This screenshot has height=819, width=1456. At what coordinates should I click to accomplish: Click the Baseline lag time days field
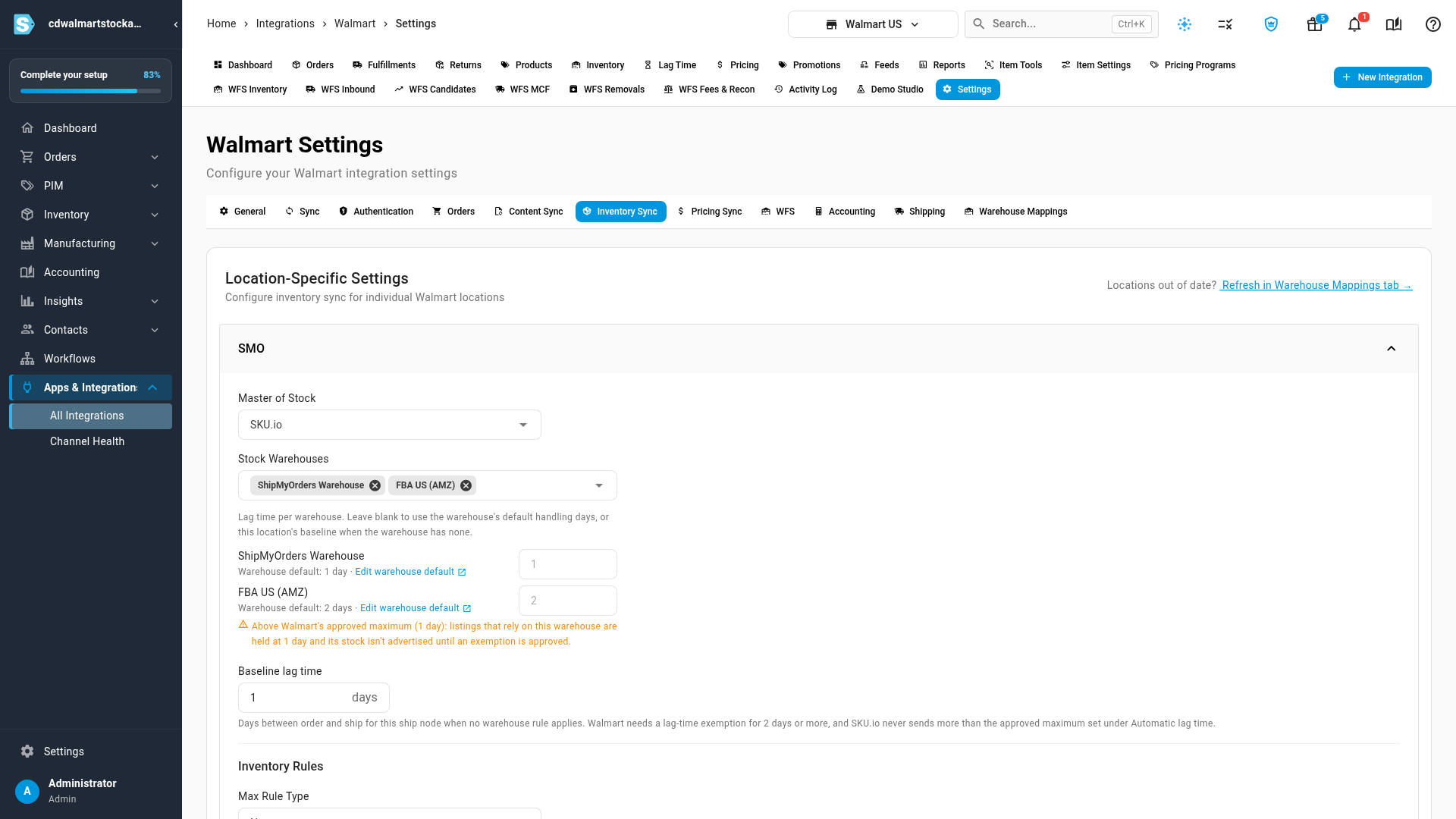(314, 698)
